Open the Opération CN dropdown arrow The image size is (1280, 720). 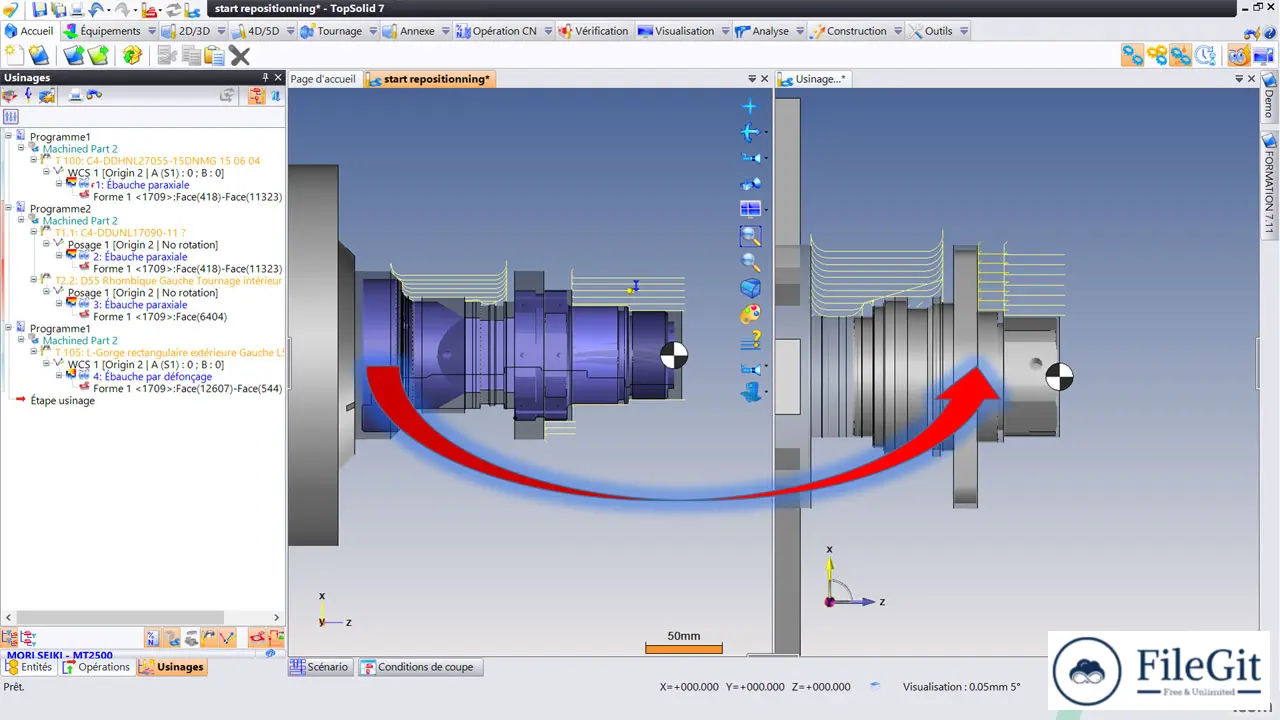point(547,31)
